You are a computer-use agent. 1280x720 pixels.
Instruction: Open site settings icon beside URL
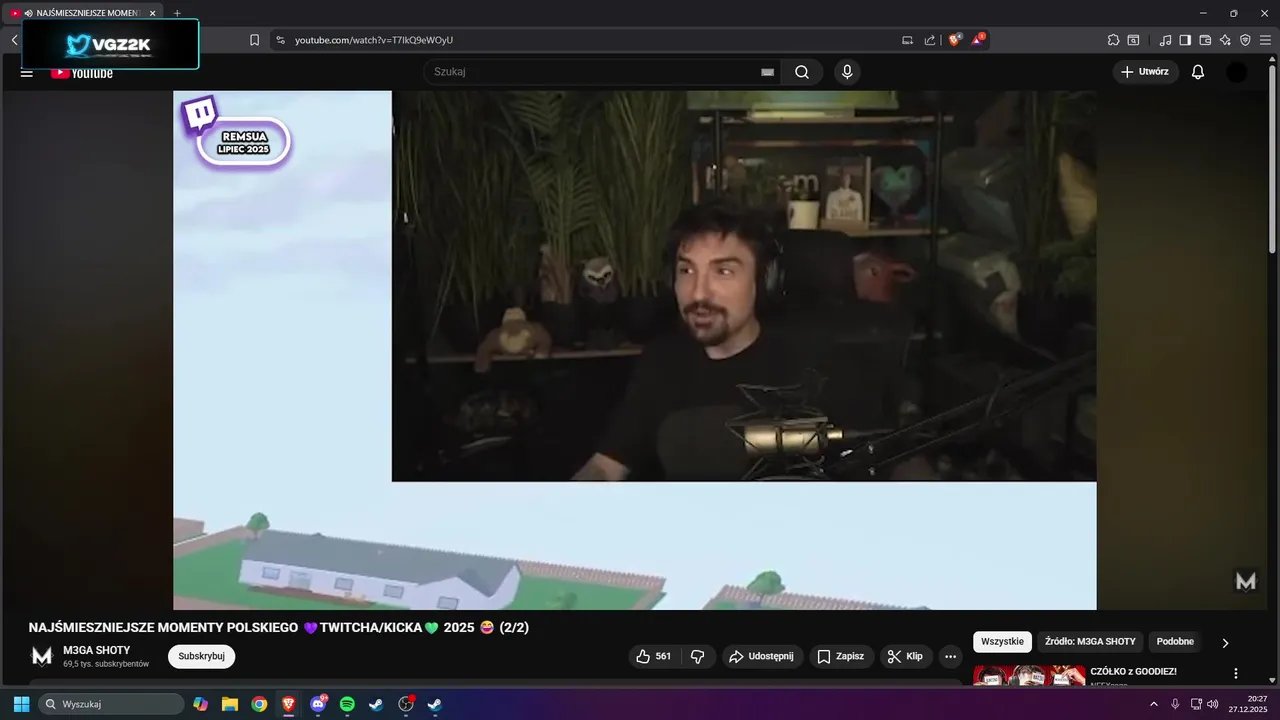click(280, 40)
